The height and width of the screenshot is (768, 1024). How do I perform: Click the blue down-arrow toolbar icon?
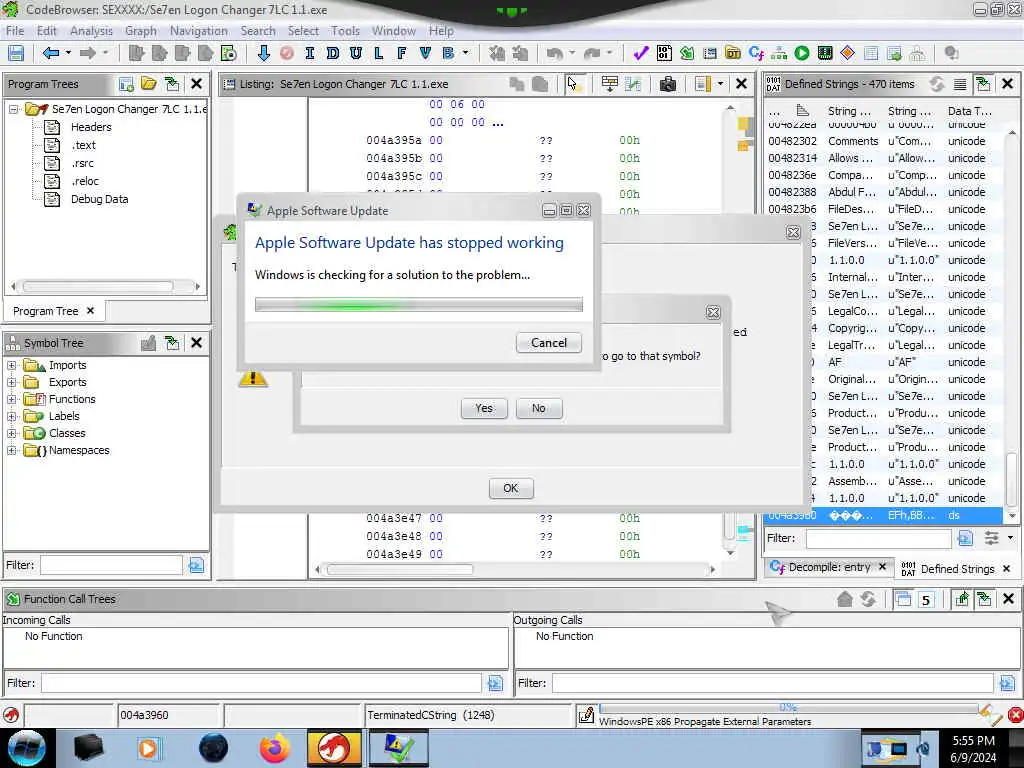[x=264, y=54]
